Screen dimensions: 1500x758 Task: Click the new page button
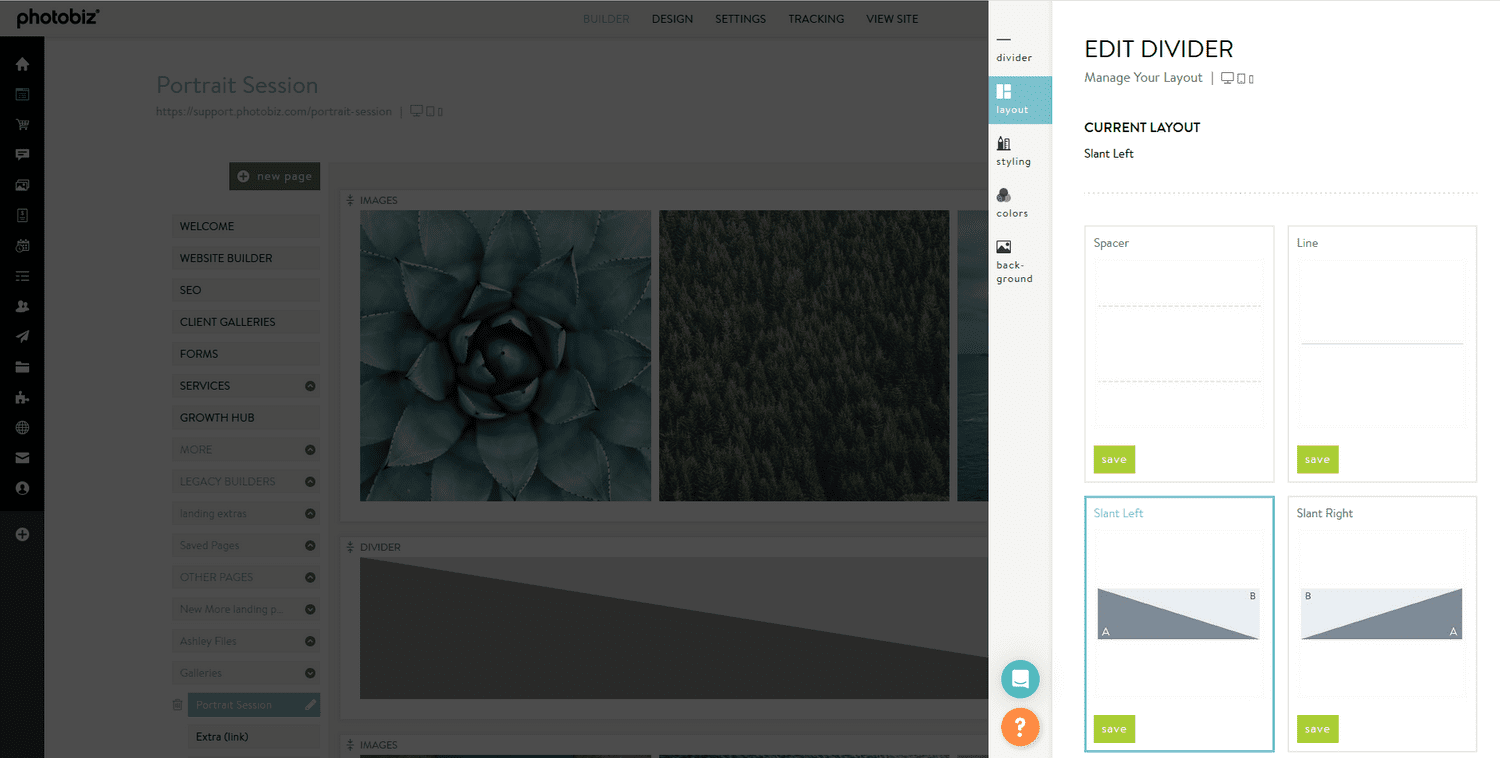(x=274, y=175)
